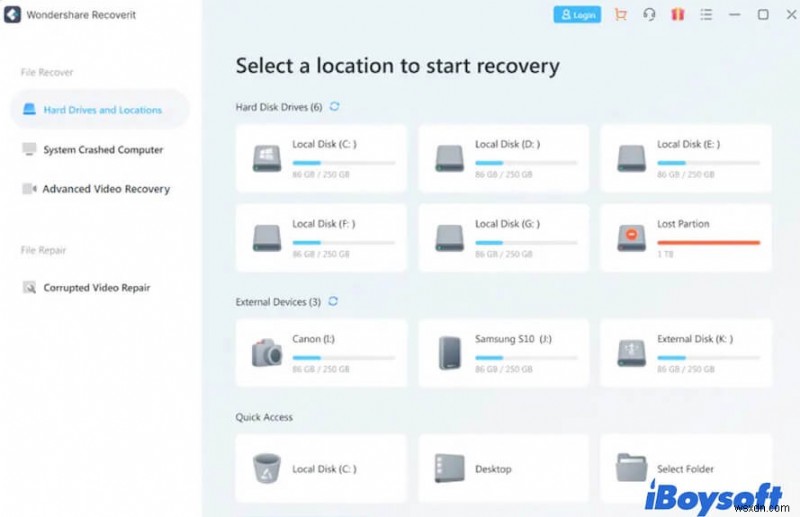Click the Lost Partion label
Viewport: 800px width, 517px height.
click(683, 224)
